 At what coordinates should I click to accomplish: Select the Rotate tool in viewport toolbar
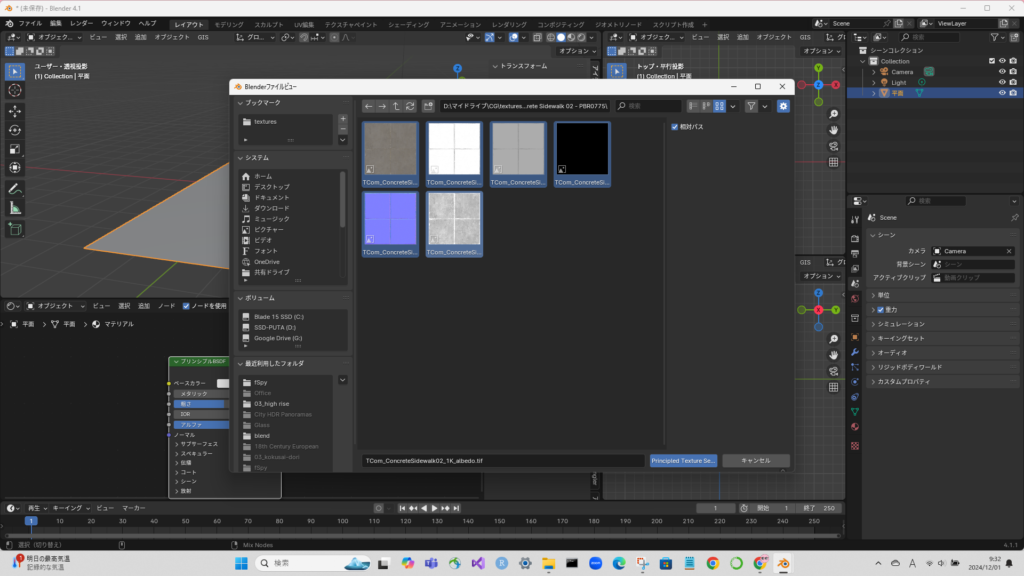[x=15, y=130]
